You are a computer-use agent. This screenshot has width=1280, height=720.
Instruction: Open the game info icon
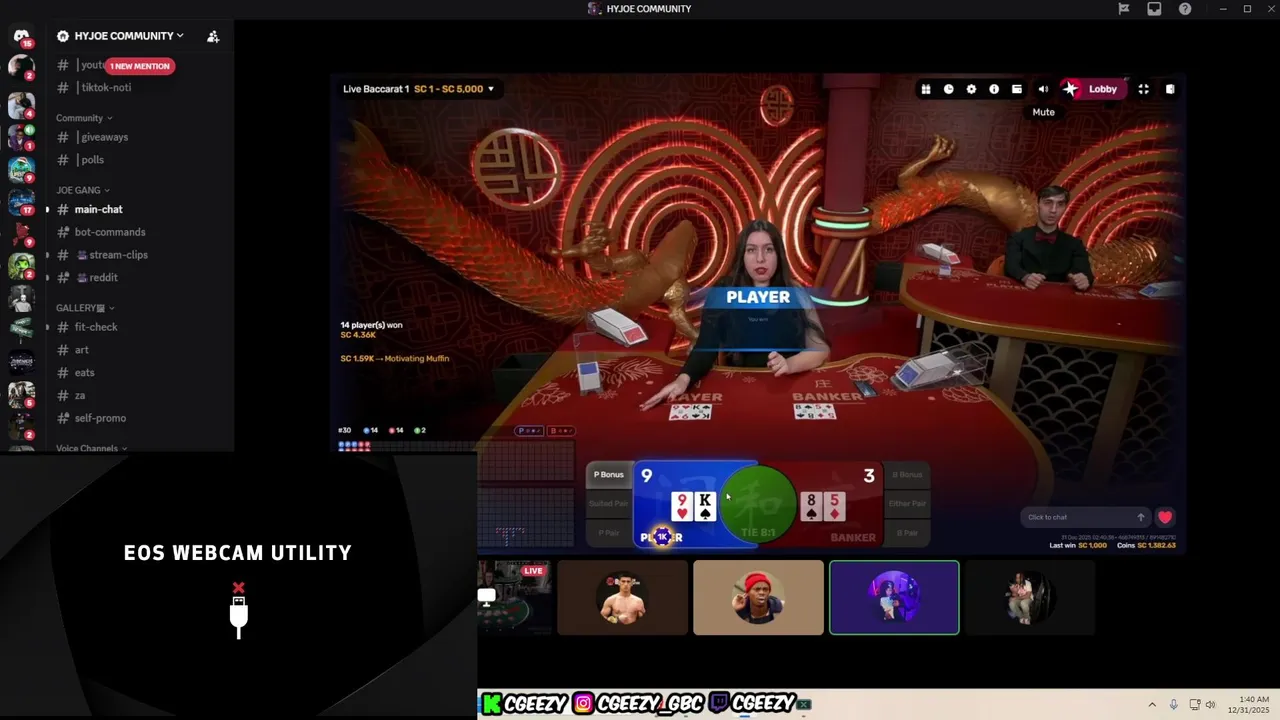994,89
